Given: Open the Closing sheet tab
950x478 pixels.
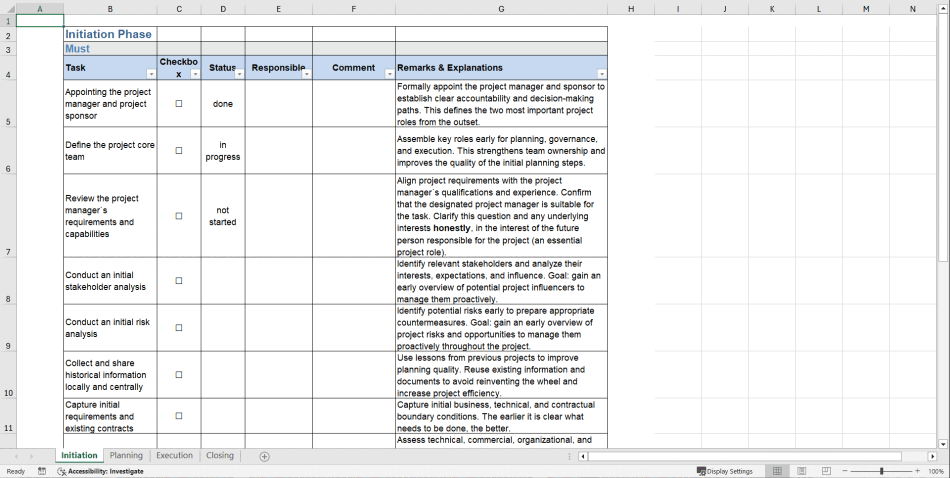Looking at the screenshot, I should point(220,456).
